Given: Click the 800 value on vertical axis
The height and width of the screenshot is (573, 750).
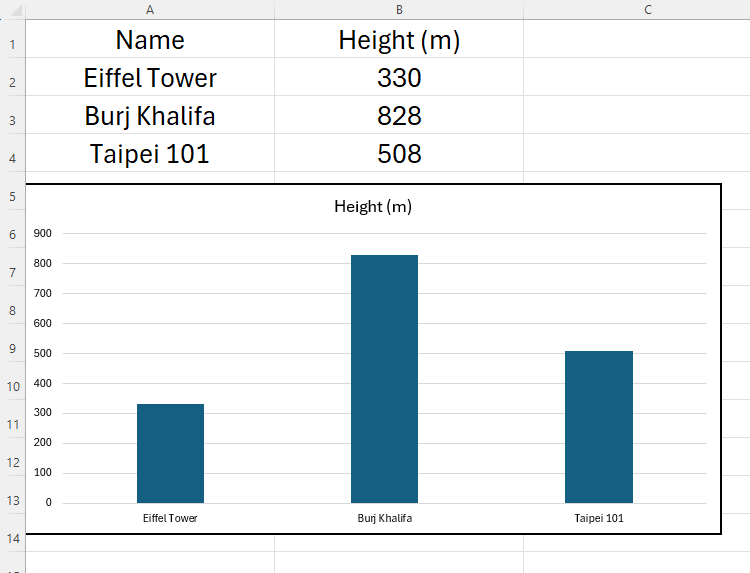Looking at the screenshot, I should (x=43, y=263).
